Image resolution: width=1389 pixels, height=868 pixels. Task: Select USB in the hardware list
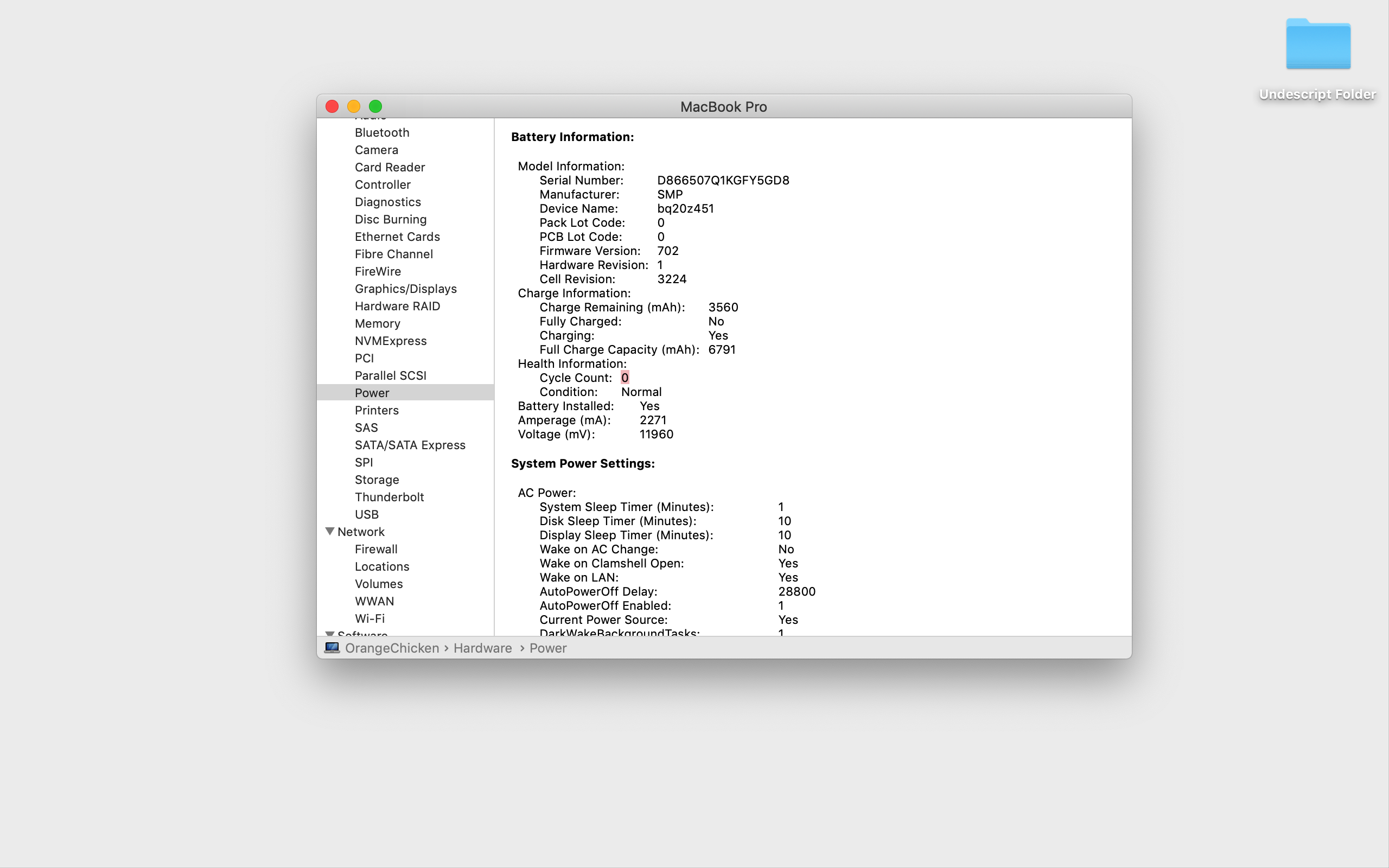(366, 514)
